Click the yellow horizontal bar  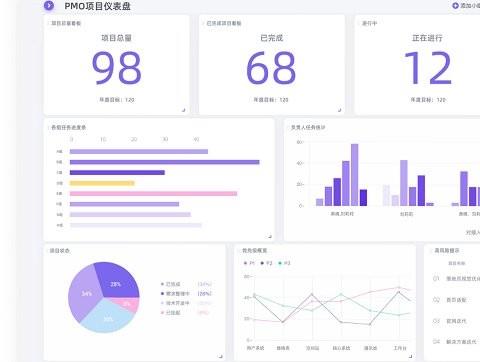102,183
